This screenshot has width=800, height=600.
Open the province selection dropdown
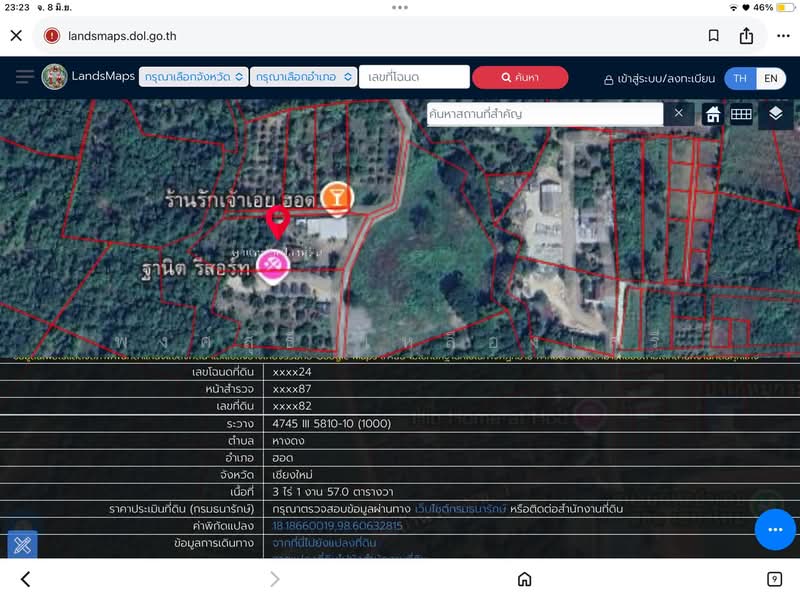click(193, 77)
